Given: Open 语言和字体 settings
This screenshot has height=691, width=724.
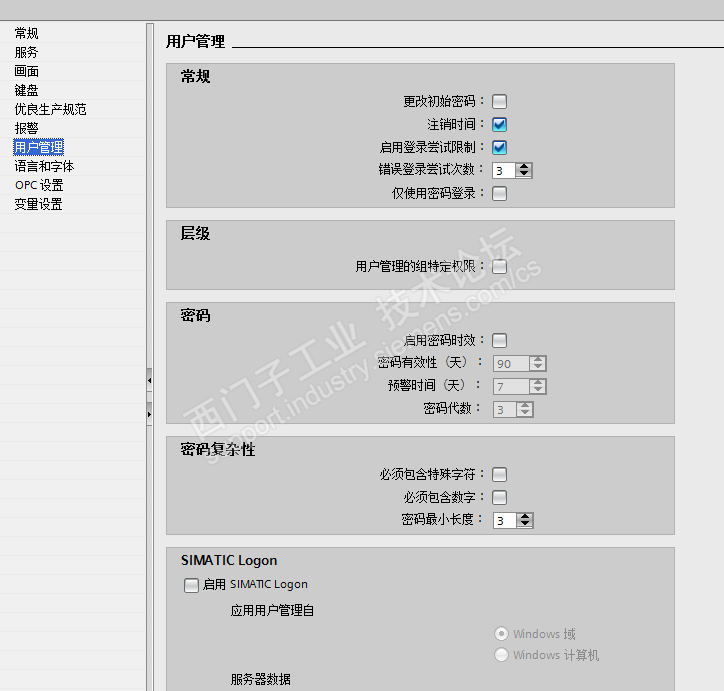Looking at the screenshot, I should [x=44, y=166].
